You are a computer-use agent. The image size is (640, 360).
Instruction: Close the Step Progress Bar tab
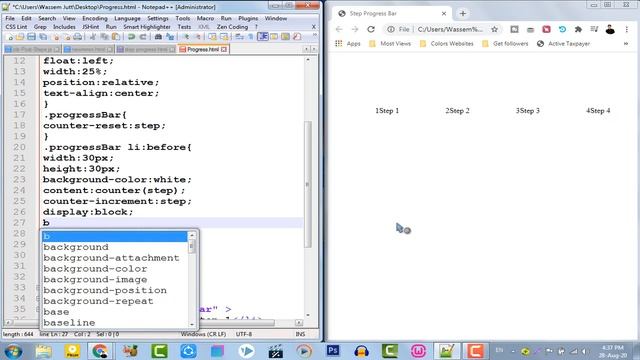tap(444, 13)
